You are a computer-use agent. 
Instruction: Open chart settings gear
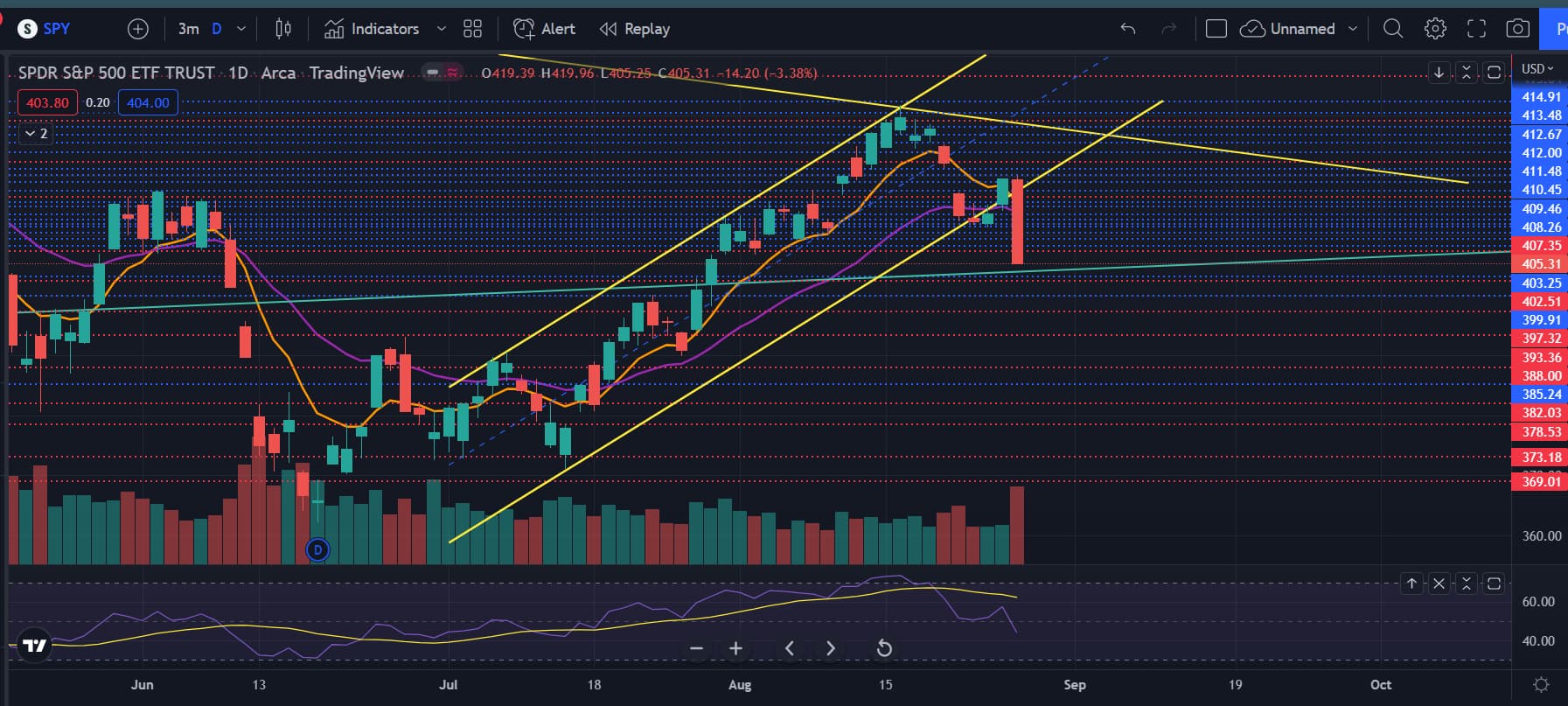(1435, 29)
